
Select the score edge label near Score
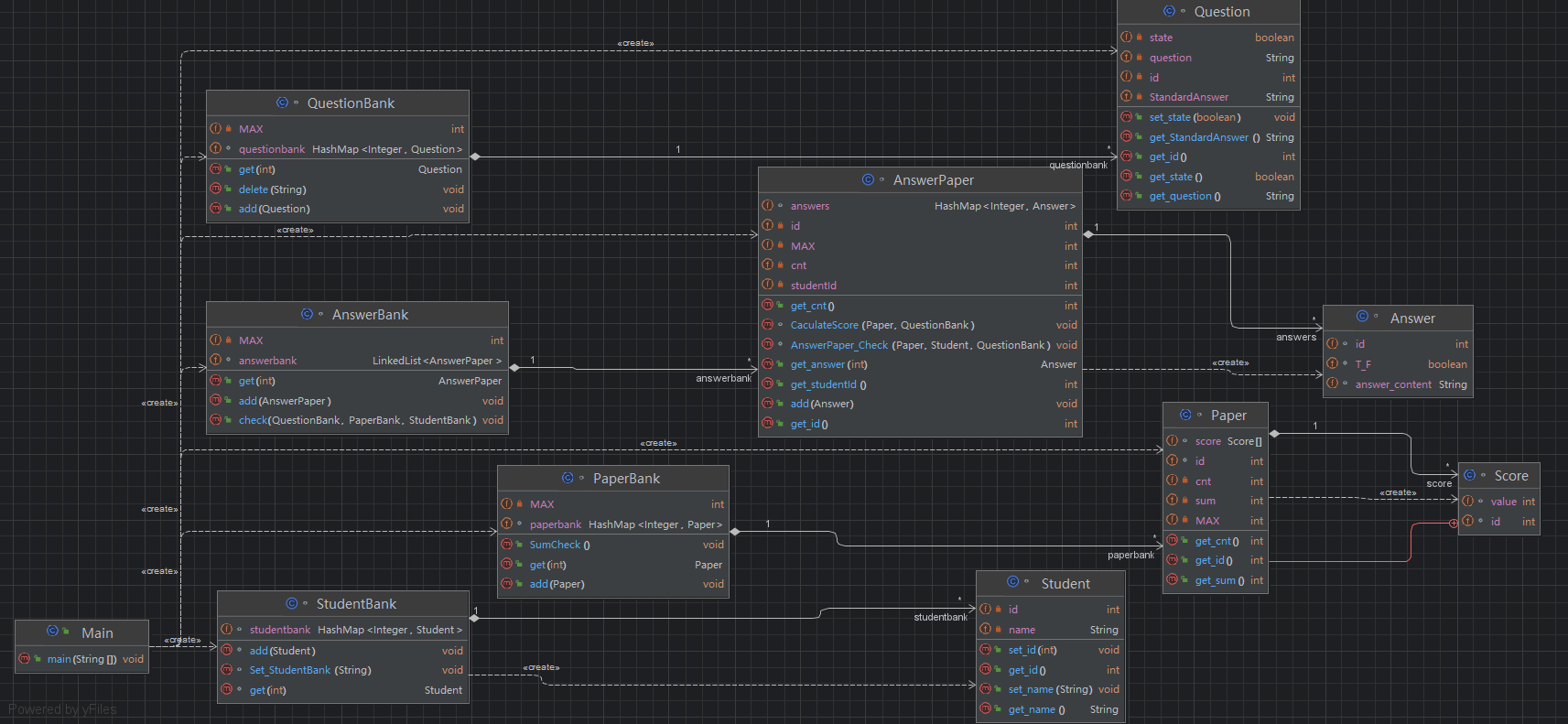pyautogui.click(x=1439, y=483)
